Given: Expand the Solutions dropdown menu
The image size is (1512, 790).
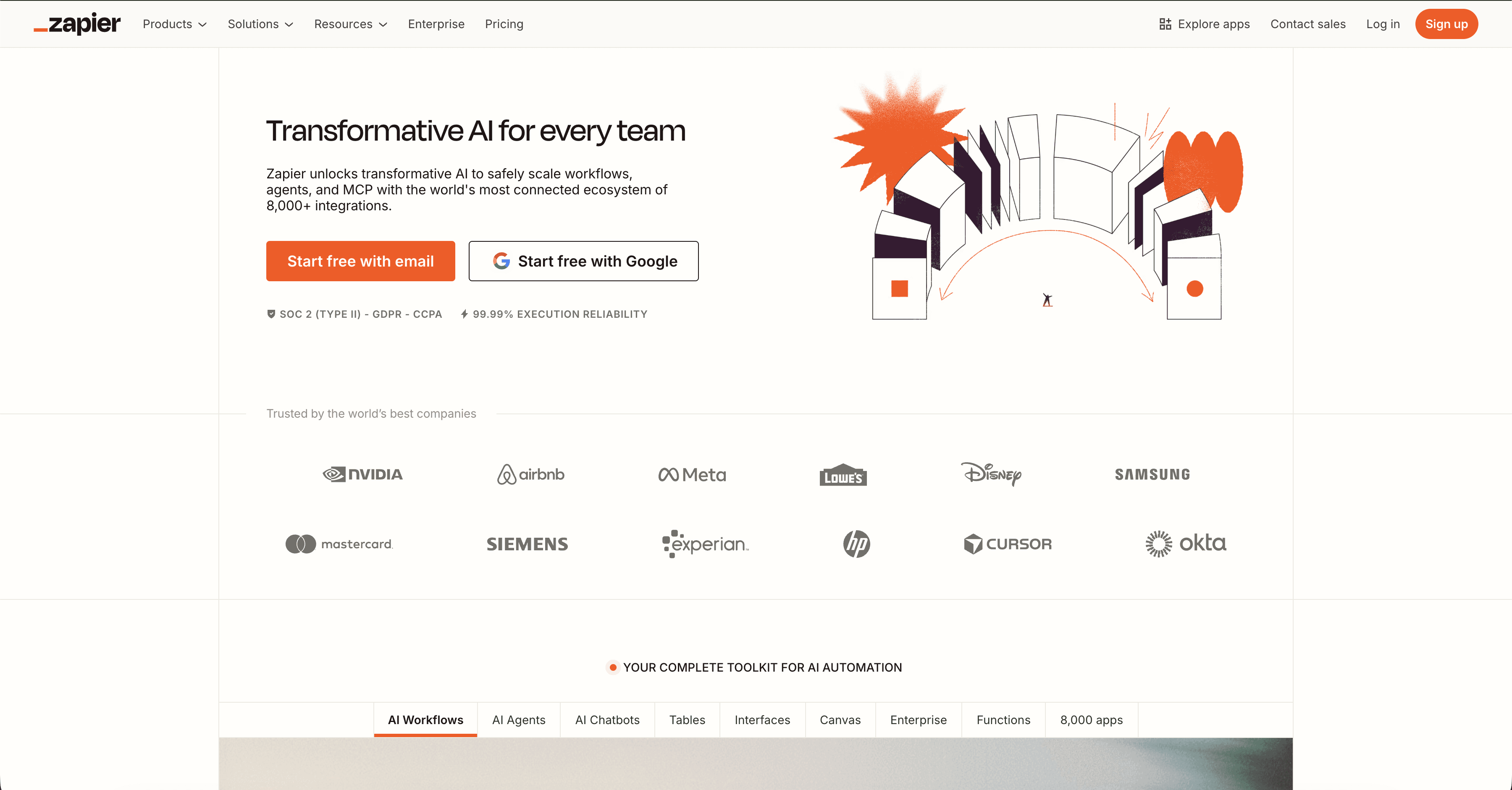Looking at the screenshot, I should point(260,24).
